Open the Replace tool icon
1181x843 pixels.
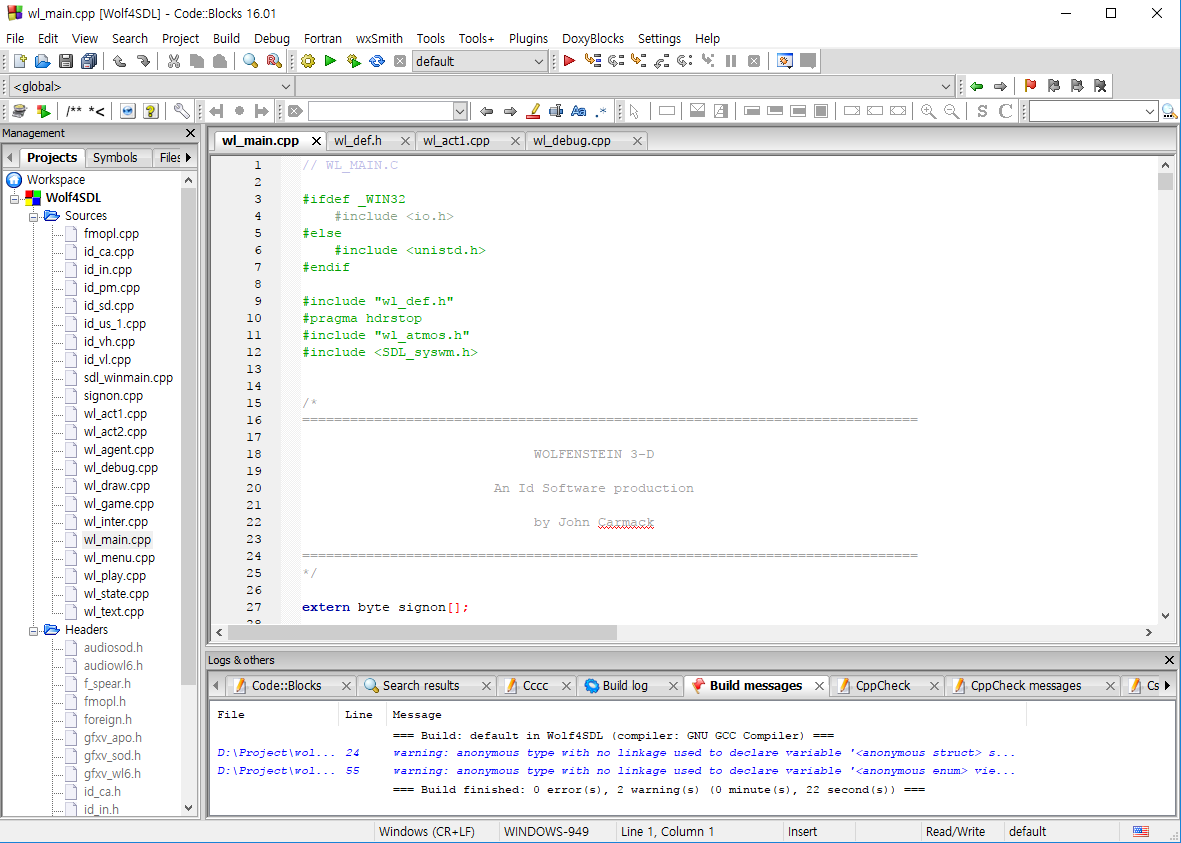tap(274, 62)
